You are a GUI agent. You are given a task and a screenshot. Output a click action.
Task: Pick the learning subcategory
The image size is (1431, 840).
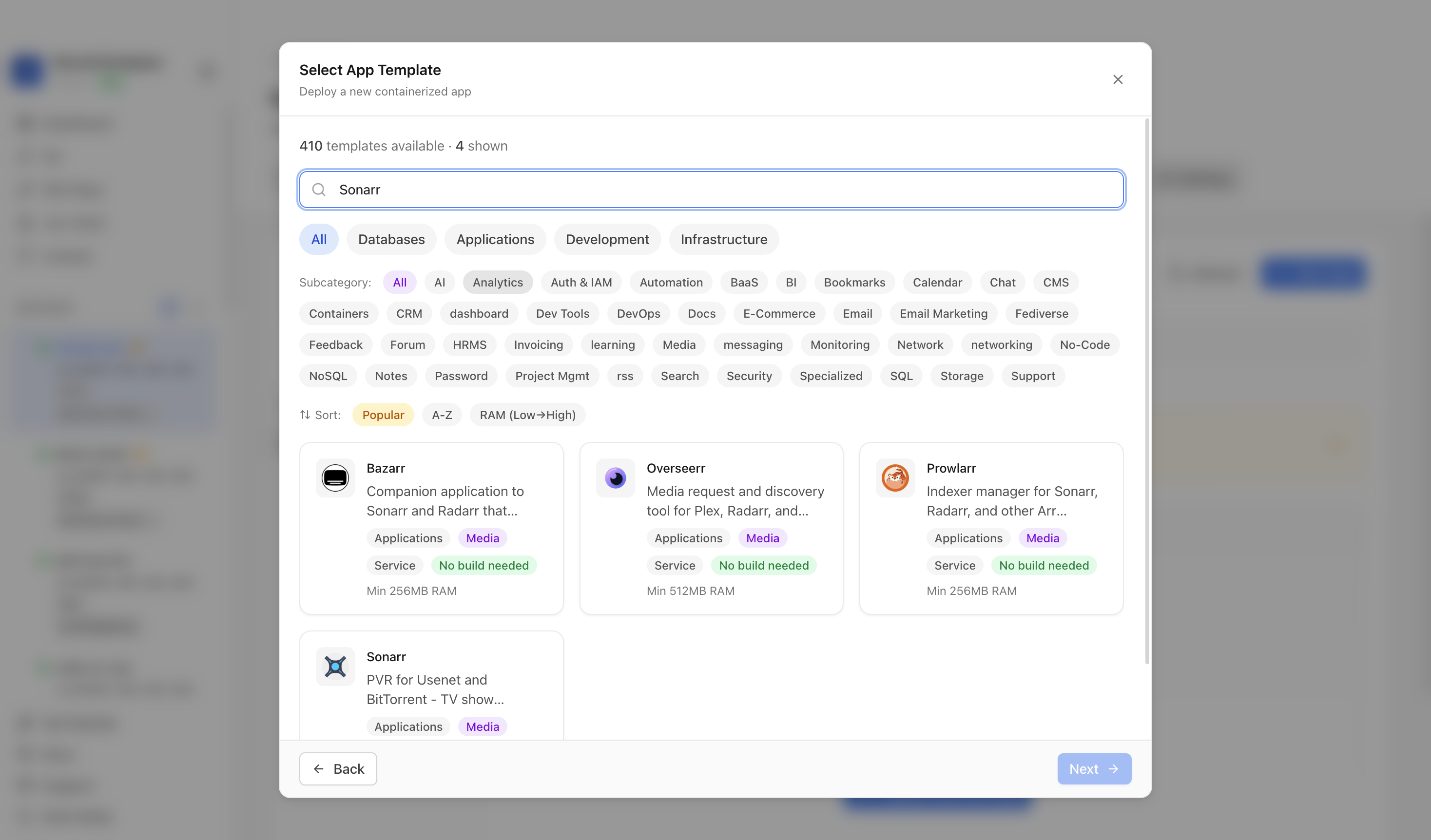click(613, 344)
